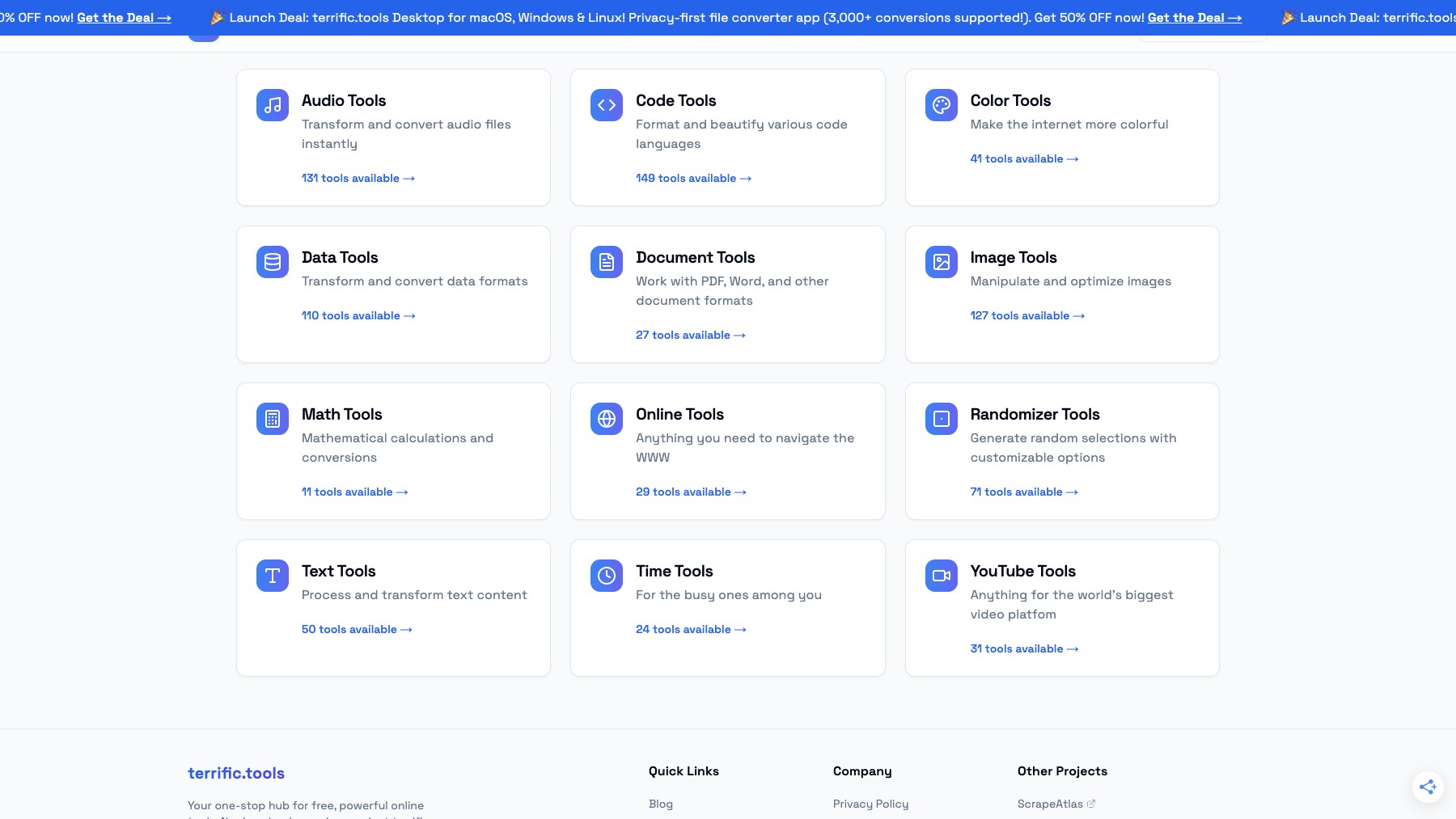1456x819 pixels.
Task: Open the floating share button
Action: tap(1428, 786)
